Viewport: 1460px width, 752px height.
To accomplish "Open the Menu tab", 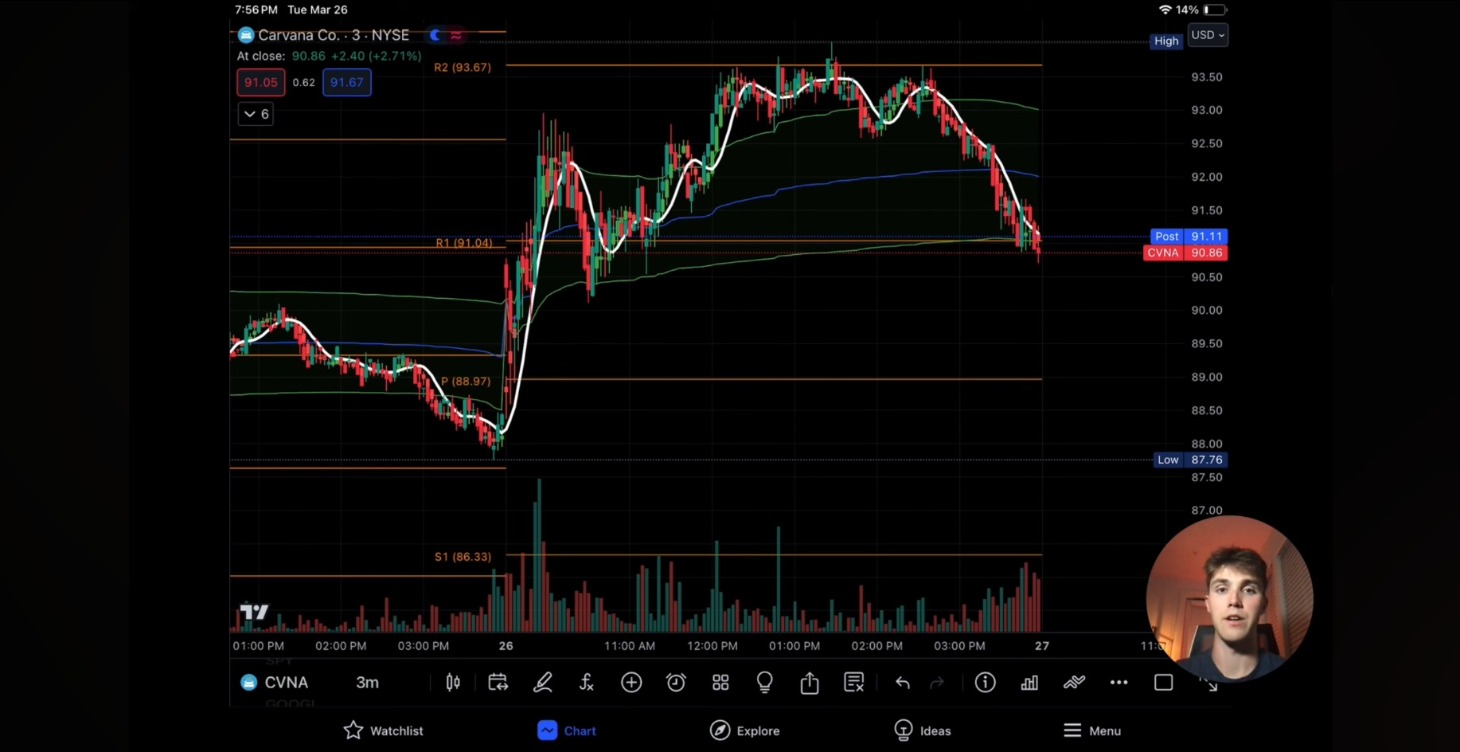I will coord(1092,731).
